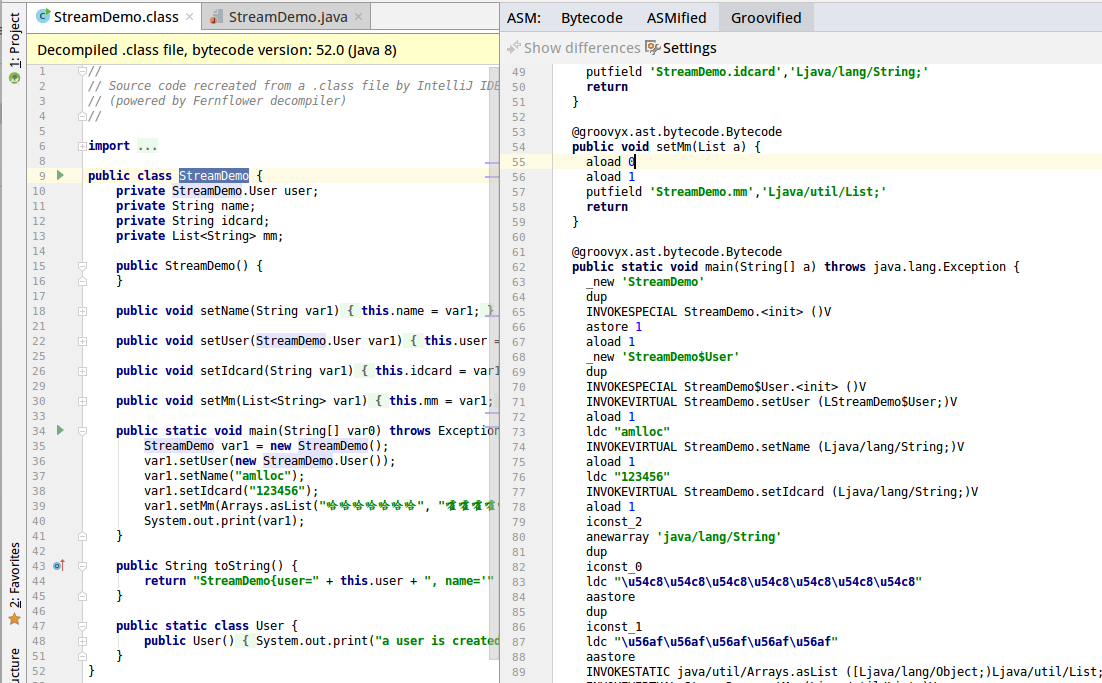Open the Project tool window sidebar tab

14,47
